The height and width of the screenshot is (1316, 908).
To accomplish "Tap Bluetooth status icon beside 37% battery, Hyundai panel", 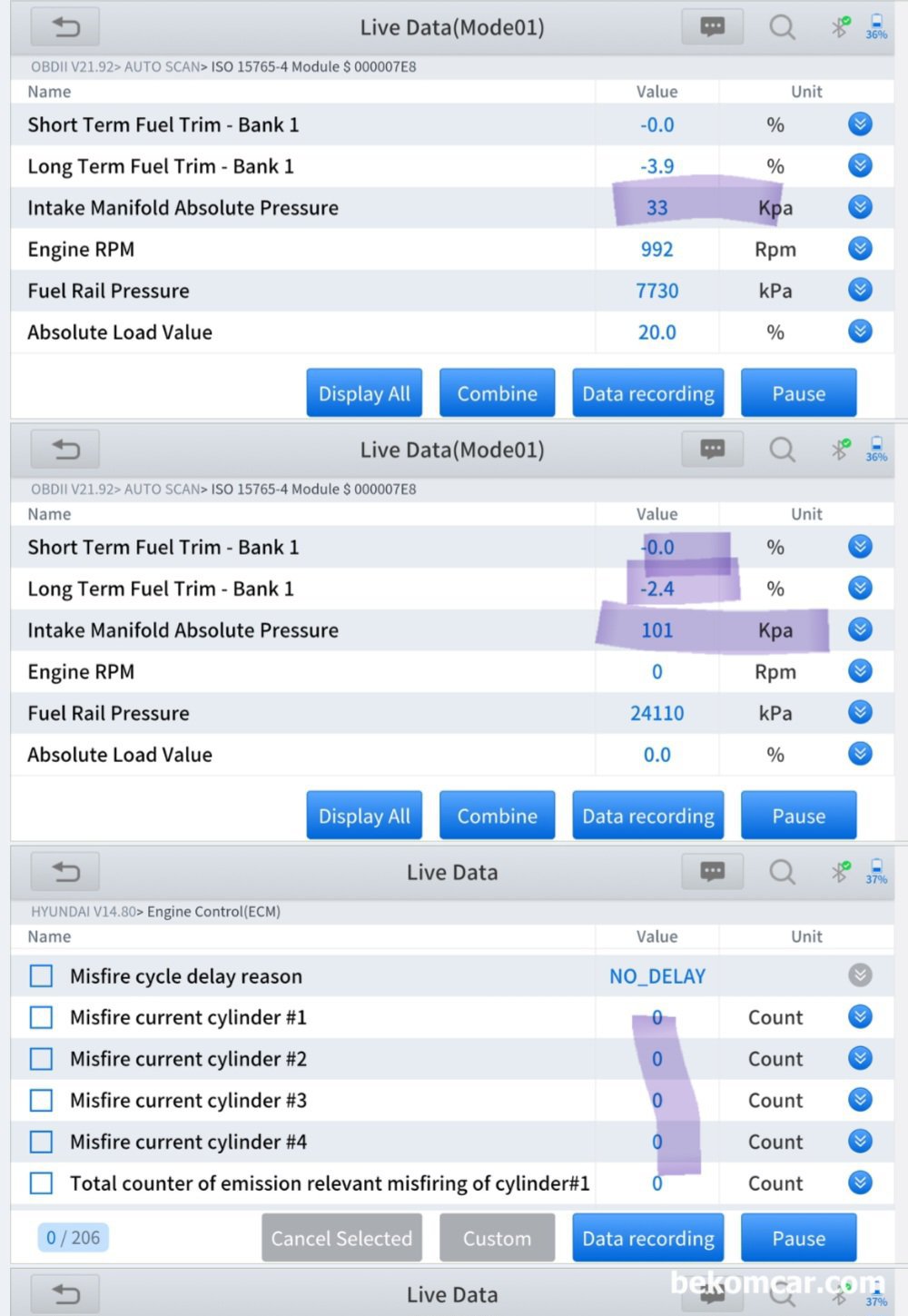I will point(841,872).
